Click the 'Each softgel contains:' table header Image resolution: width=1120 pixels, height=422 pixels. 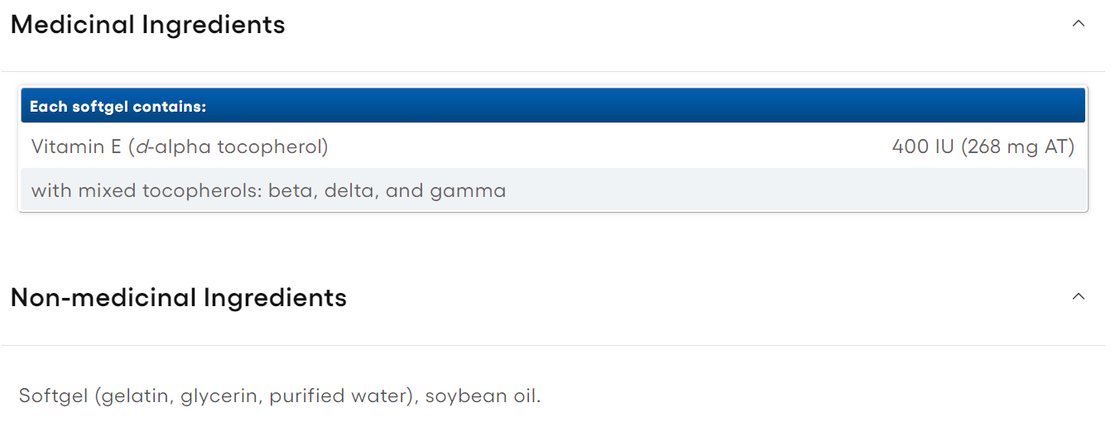(118, 106)
